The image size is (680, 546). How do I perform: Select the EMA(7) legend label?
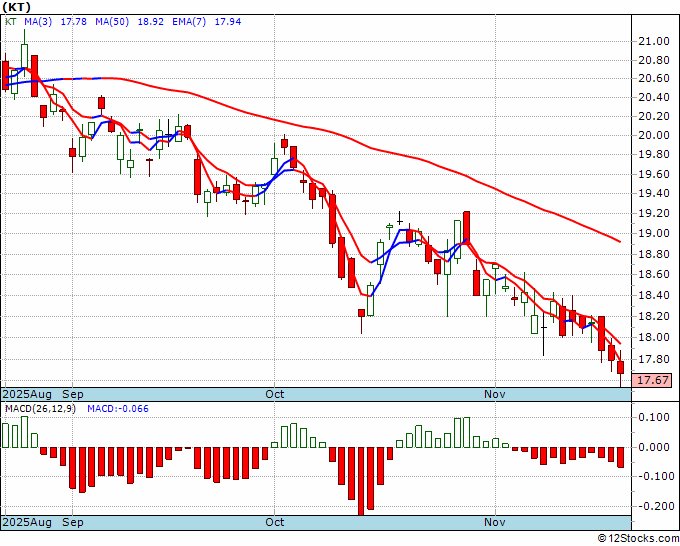pyautogui.click(x=189, y=22)
